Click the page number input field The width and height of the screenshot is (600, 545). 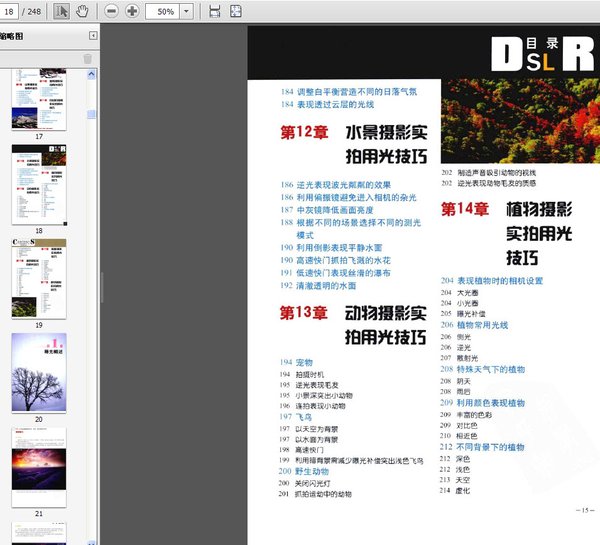[10, 11]
